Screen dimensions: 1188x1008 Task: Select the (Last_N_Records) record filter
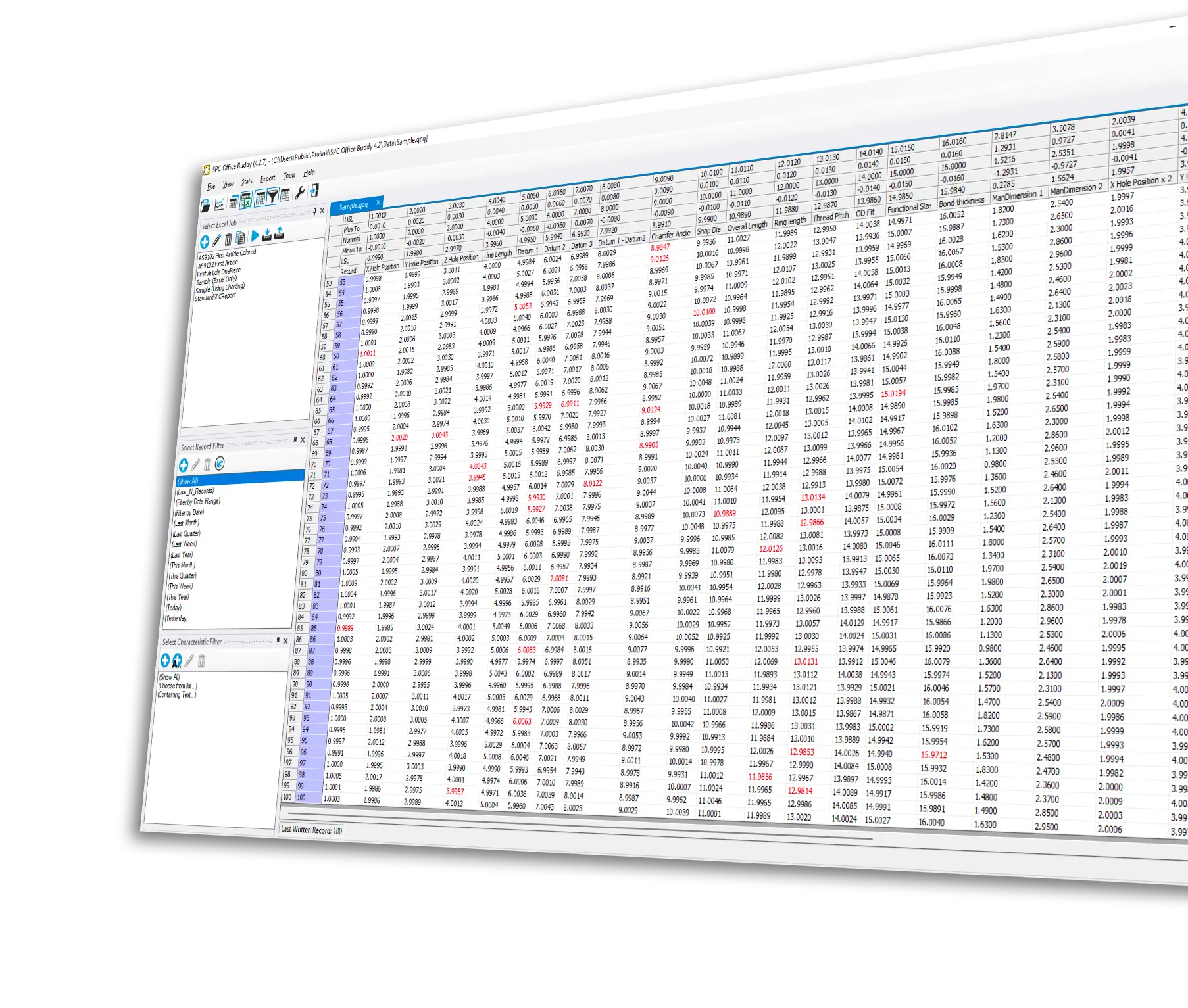click(195, 491)
